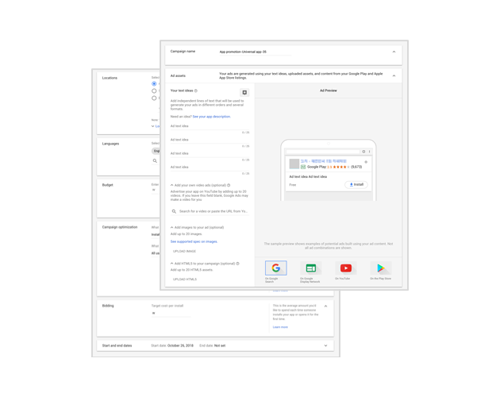Click the help icon next to Your text ideas
The width and height of the screenshot is (500, 397).
pos(196,91)
